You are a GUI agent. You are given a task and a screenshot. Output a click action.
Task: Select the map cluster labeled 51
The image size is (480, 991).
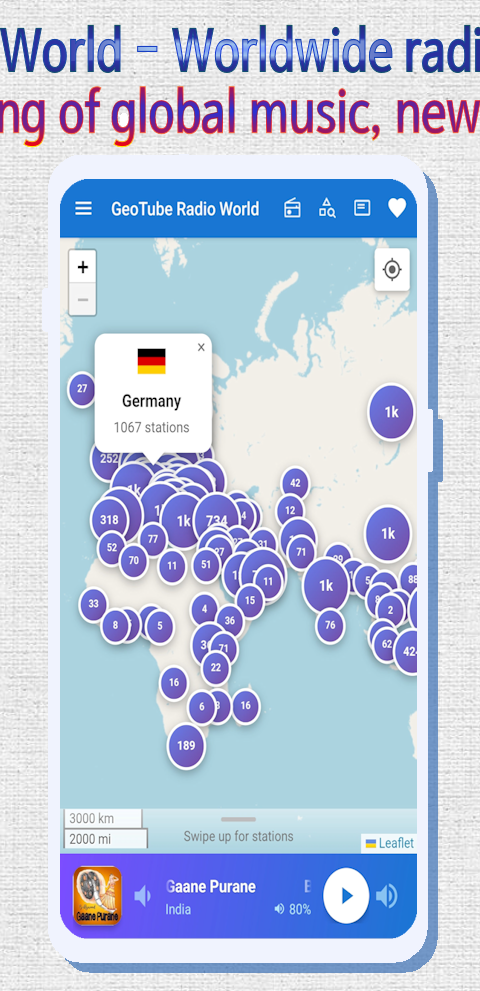click(x=206, y=564)
